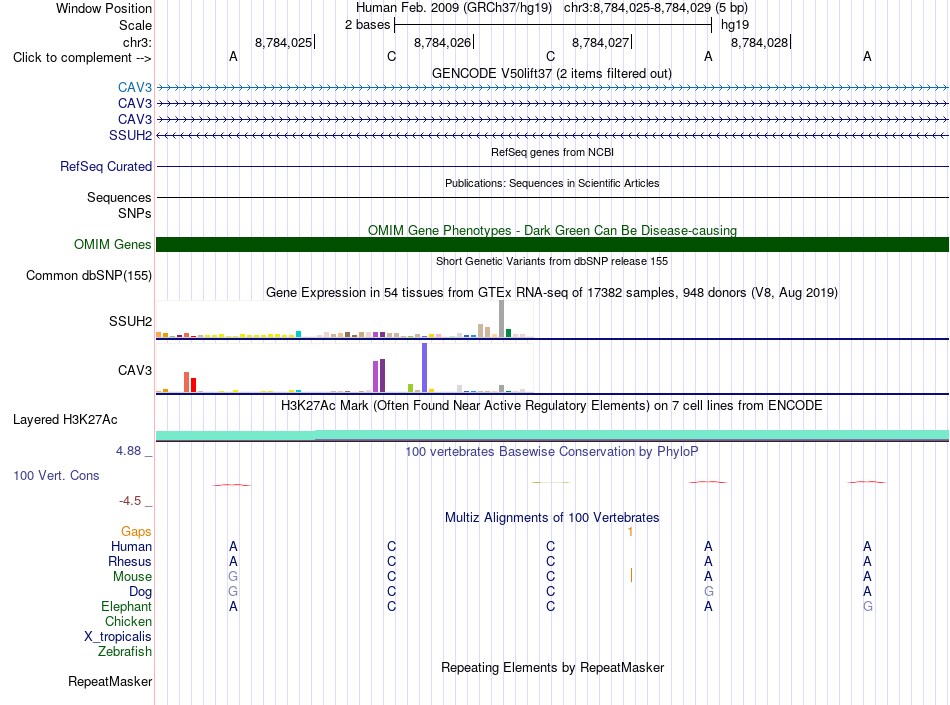950x705 pixels.
Task: Select the Mouse alignment row label
Action: click(132, 577)
